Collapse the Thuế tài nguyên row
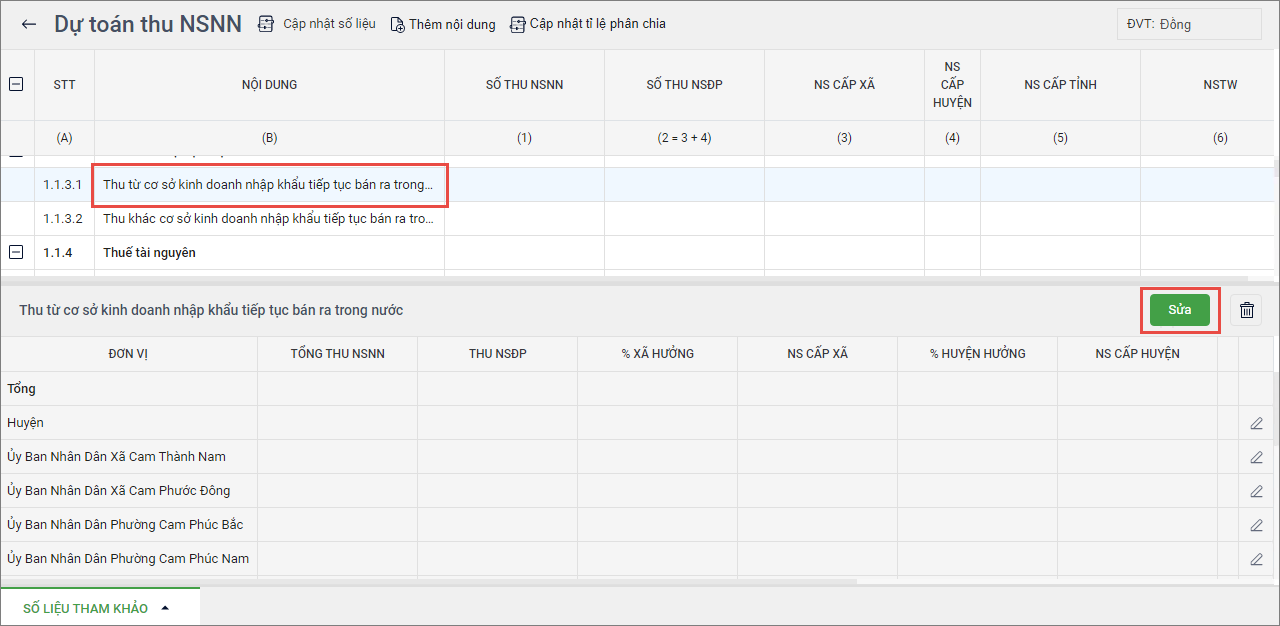Image resolution: width=1280 pixels, height=626 pixels. click(x=16, y=253)
